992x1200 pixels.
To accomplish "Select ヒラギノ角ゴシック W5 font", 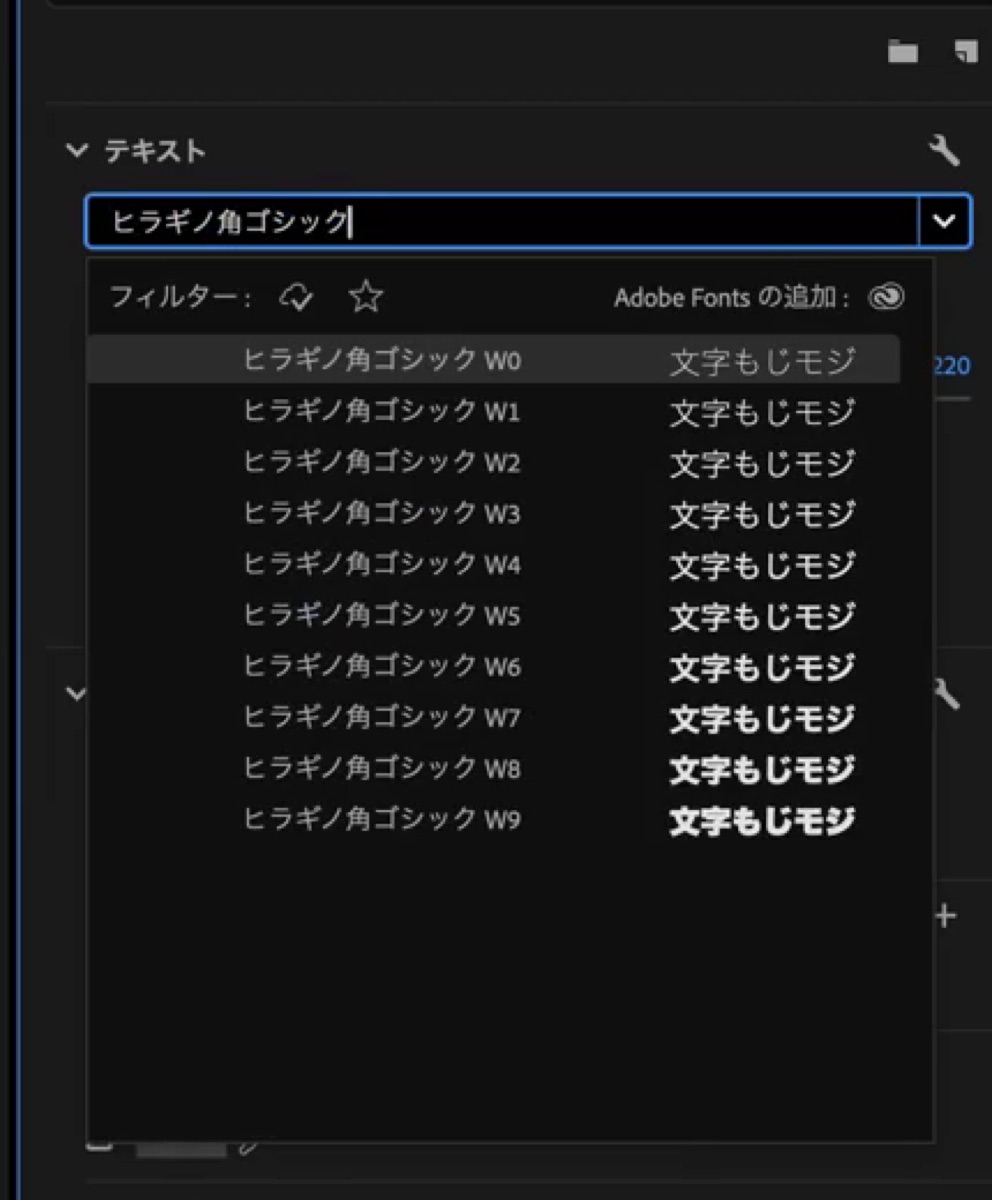I will [x=494, y=615].
